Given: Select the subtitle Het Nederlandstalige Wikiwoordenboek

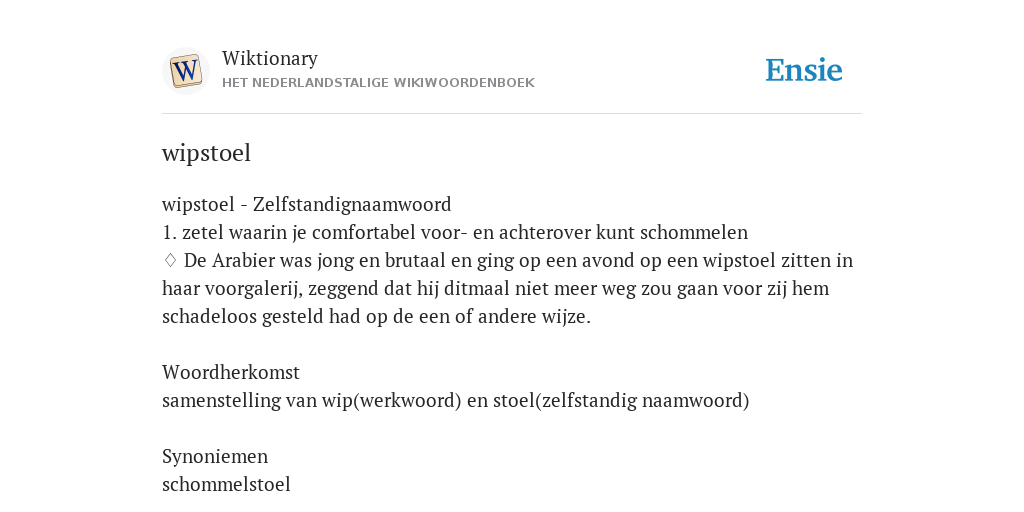Looking at the screenshot, I should [x=378, y=83].
